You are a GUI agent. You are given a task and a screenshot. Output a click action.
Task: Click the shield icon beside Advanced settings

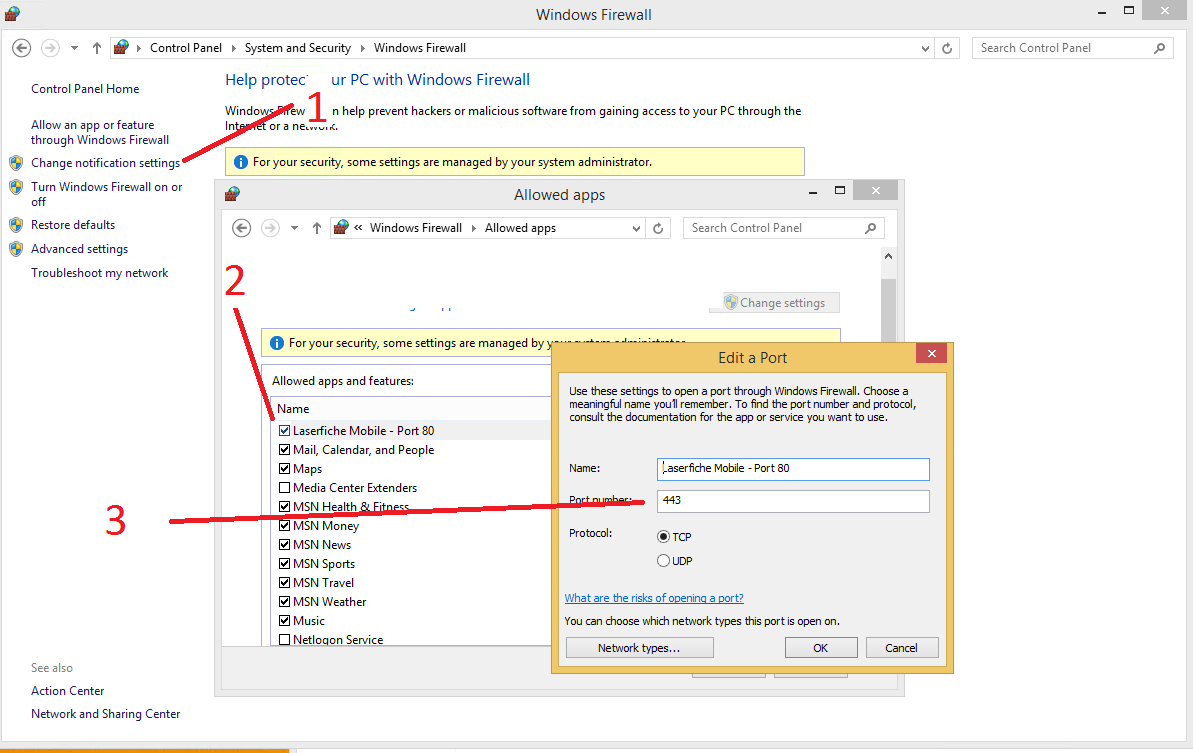click(x=16, y=249)
